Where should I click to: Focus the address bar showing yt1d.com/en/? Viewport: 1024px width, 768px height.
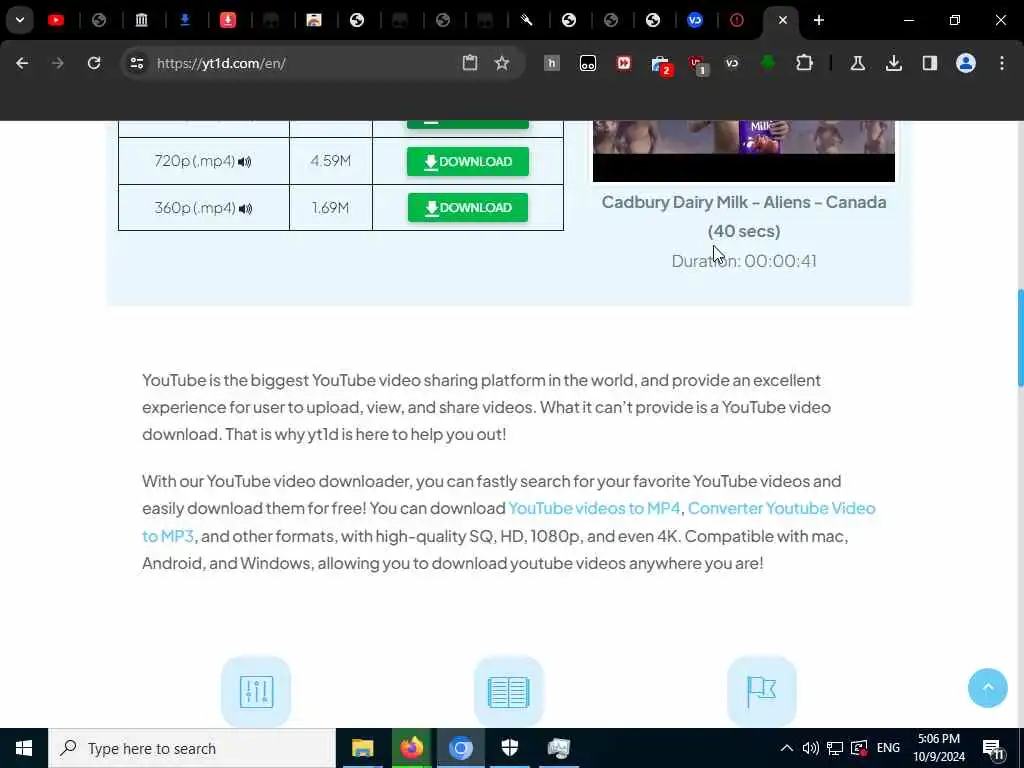pyautogui.click(x=300, y=63)
